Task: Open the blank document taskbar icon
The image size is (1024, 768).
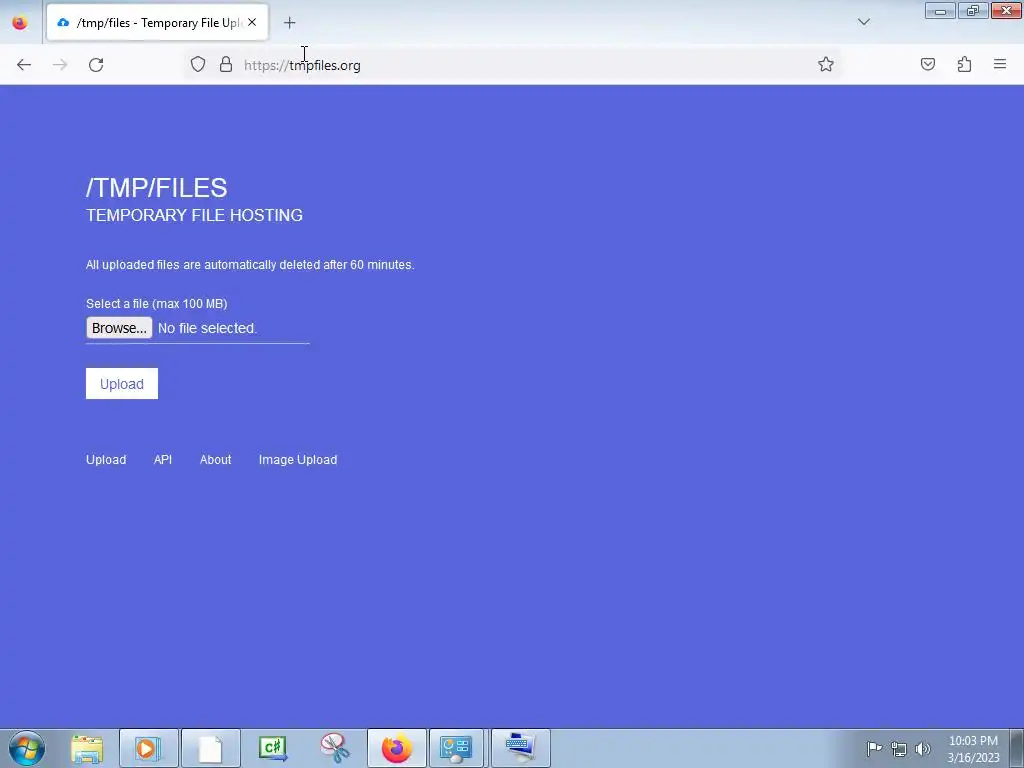Action: coord(210,748)
